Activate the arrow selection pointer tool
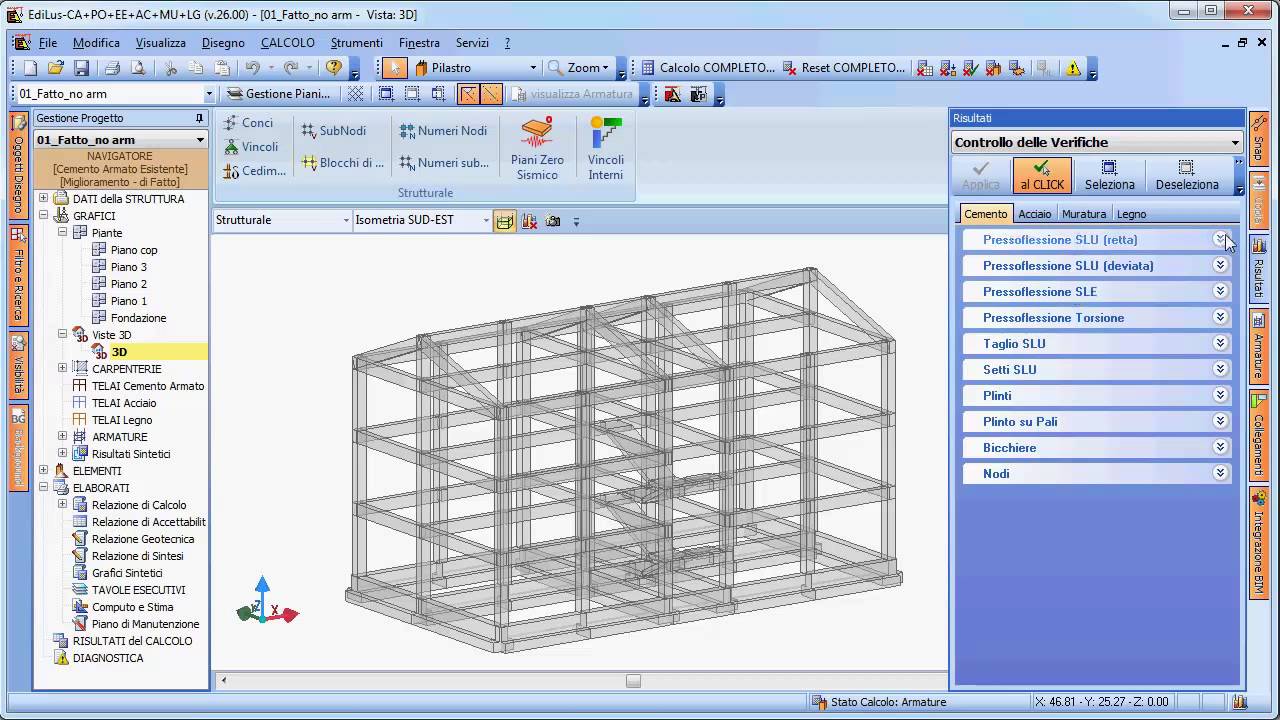 click(x=395, y=68)
